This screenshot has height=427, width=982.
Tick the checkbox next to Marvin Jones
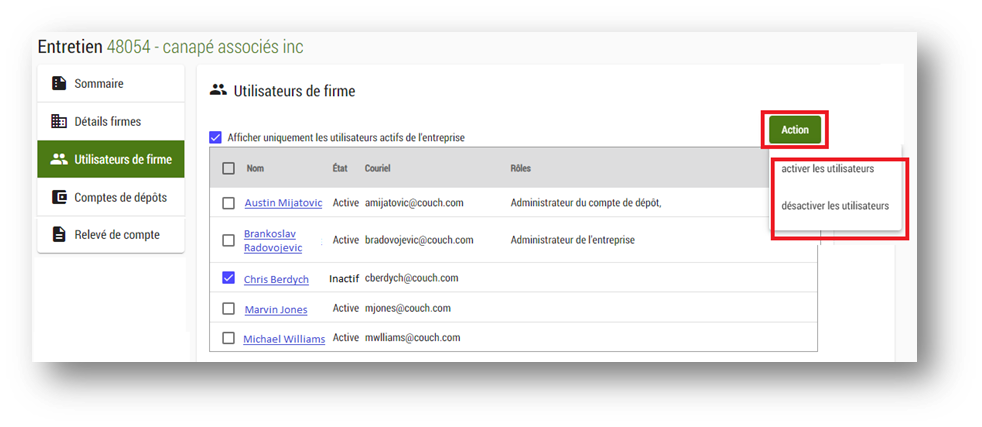(x=229, y=309)
